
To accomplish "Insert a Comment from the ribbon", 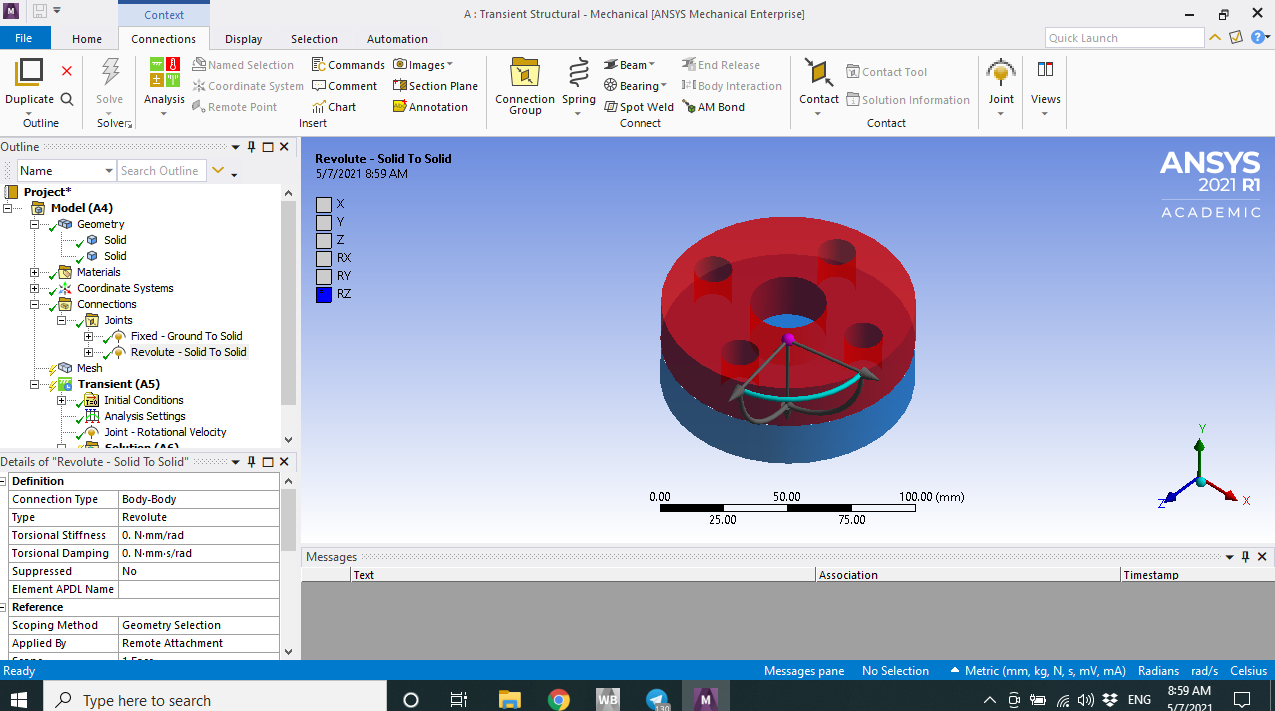I will point(344,86).
